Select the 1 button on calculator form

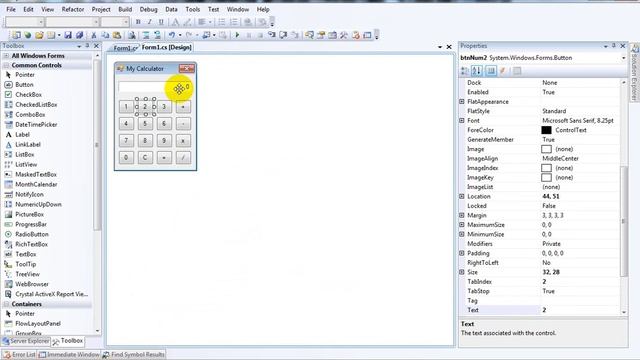126,107
